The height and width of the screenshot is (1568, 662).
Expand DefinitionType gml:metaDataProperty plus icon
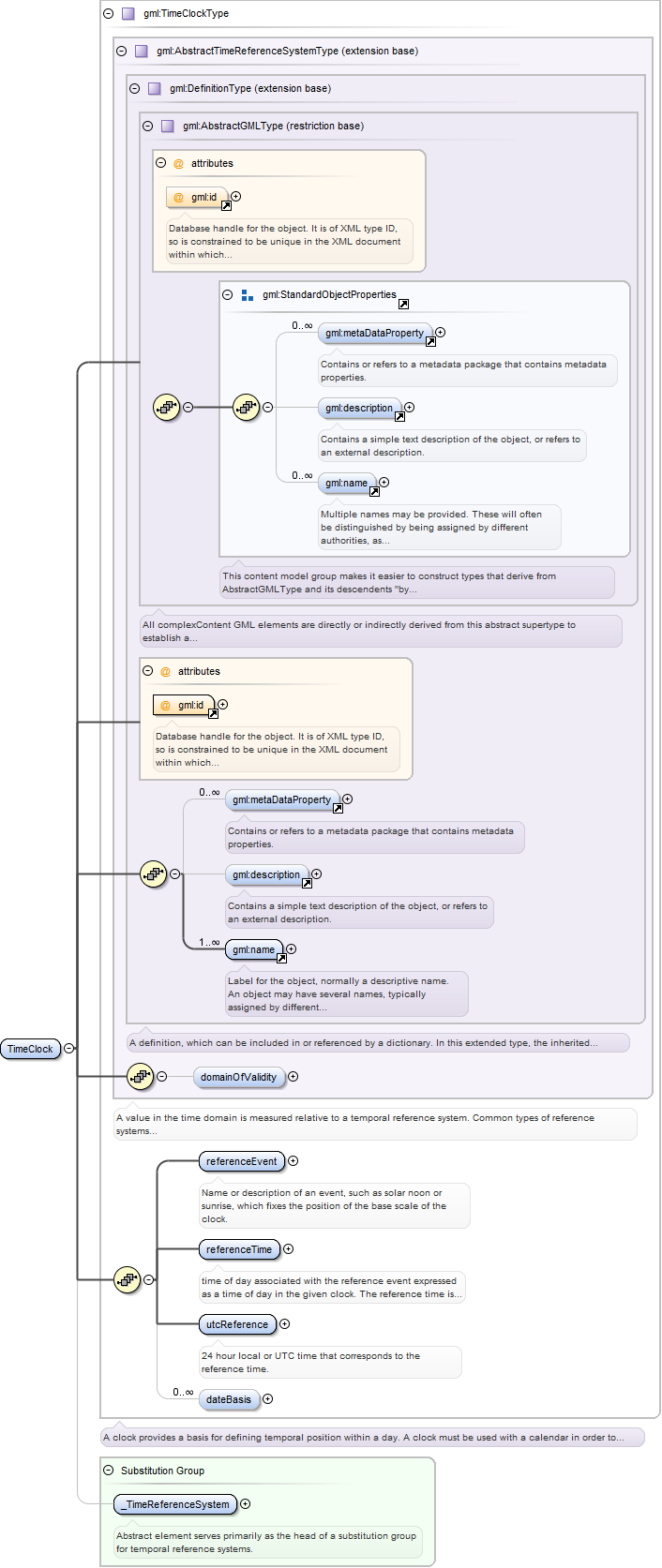(x=348, y=799)
